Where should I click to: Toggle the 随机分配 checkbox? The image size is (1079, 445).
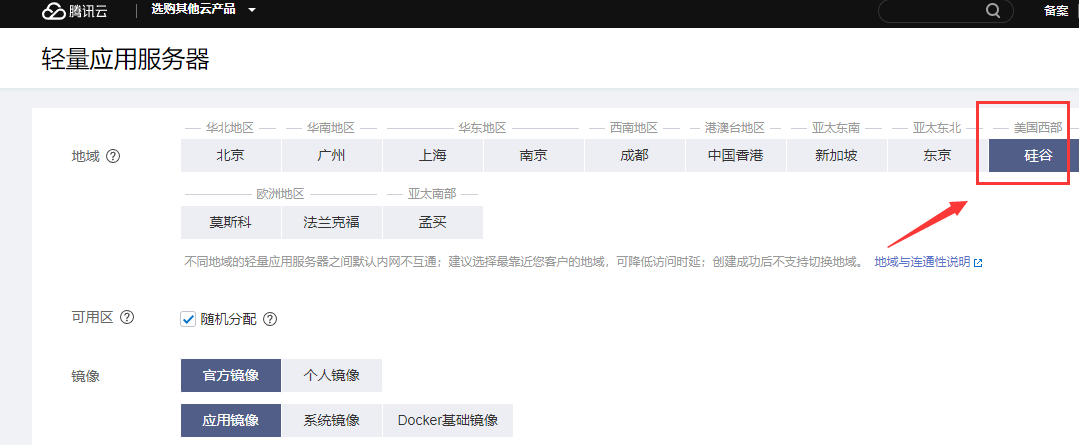click(188, 319)
